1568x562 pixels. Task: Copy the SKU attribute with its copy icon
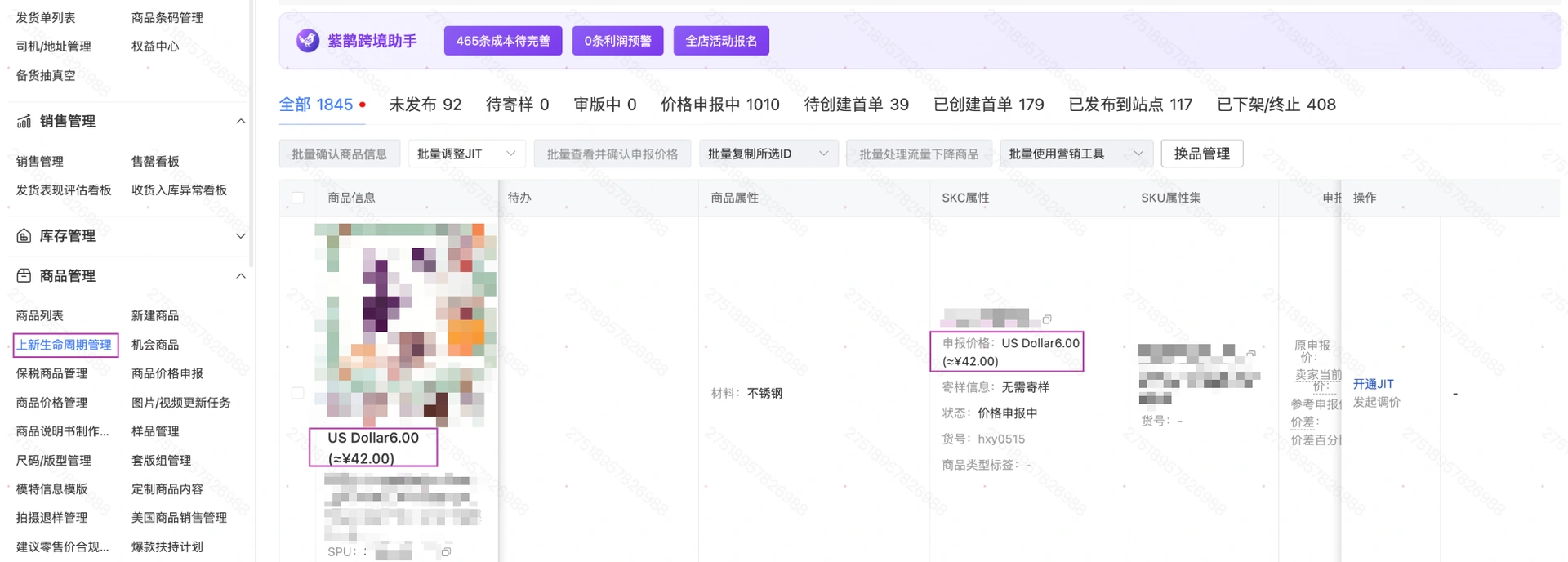pyautogui.click(x=1250, y=354)
